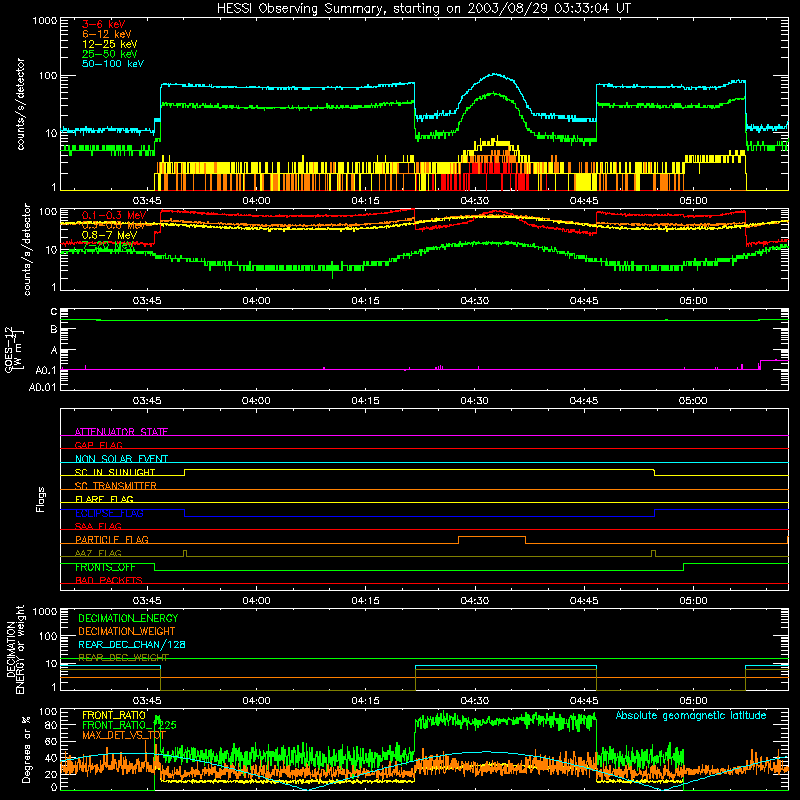Viewport: 800px width, 800px height.
Task: Select the red 3-6 keV legend label
Action: coord(103,24)
